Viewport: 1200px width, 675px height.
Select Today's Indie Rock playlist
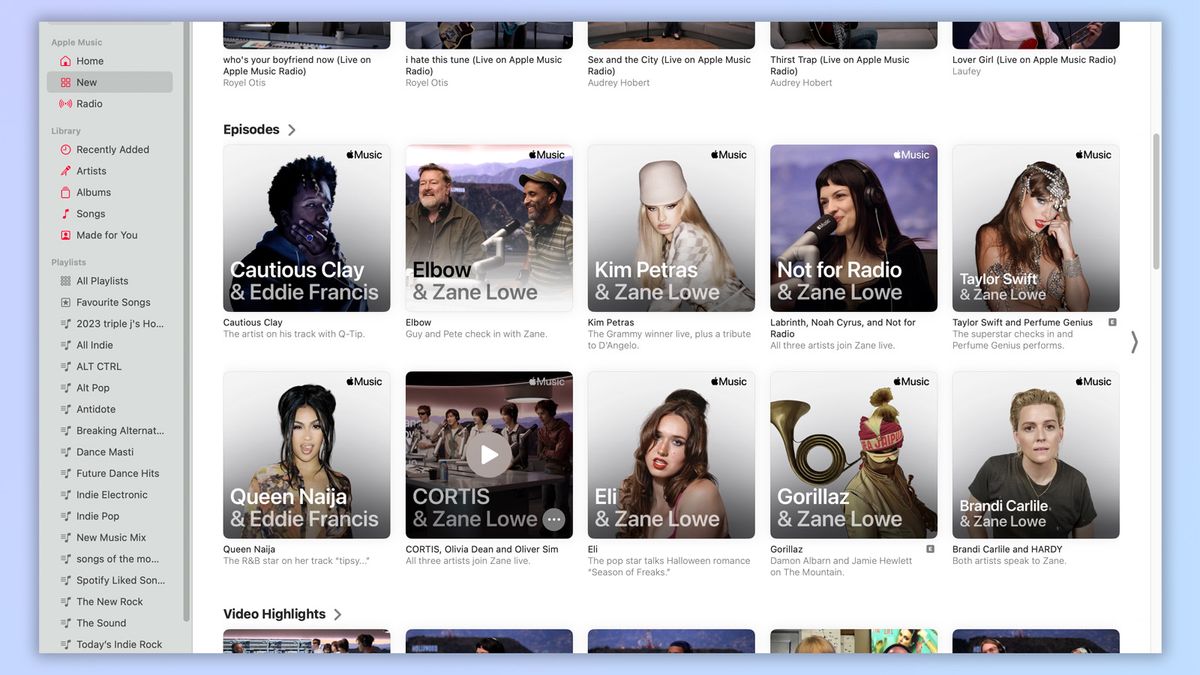coord(110,645)
